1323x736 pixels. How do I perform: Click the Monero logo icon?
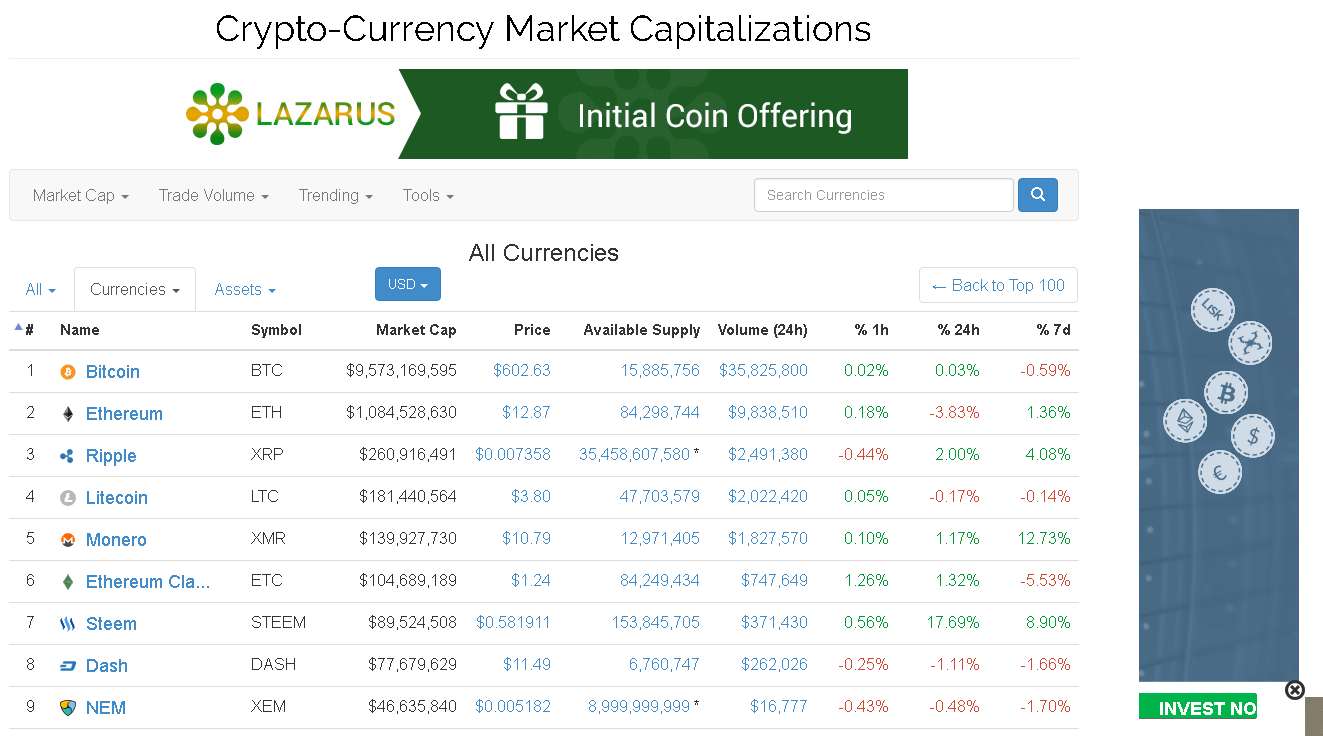coord(68,540)
